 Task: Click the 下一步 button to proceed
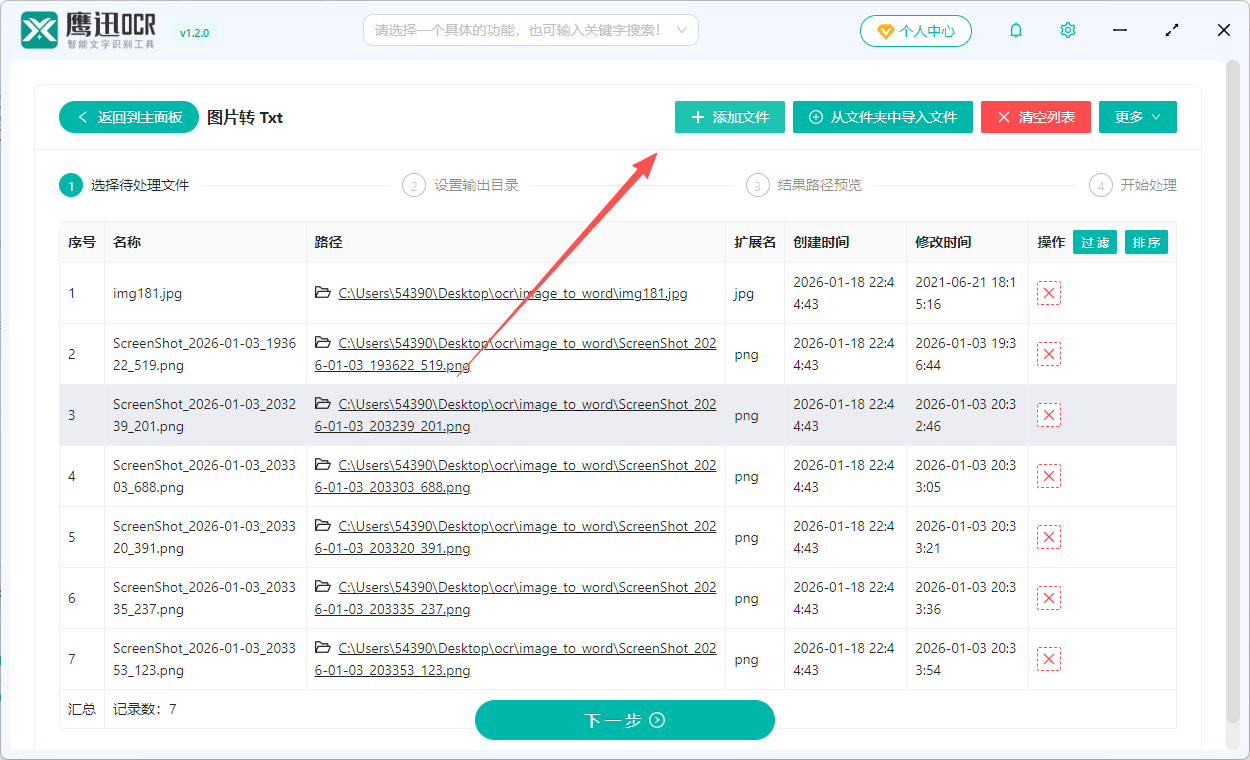point(624,720)
